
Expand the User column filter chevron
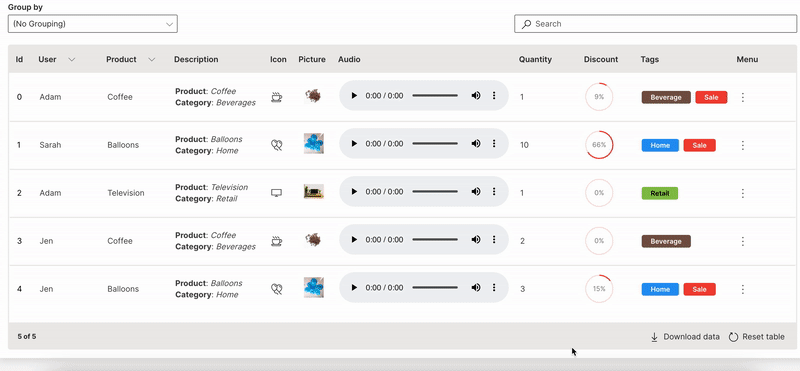coord(72,60)
